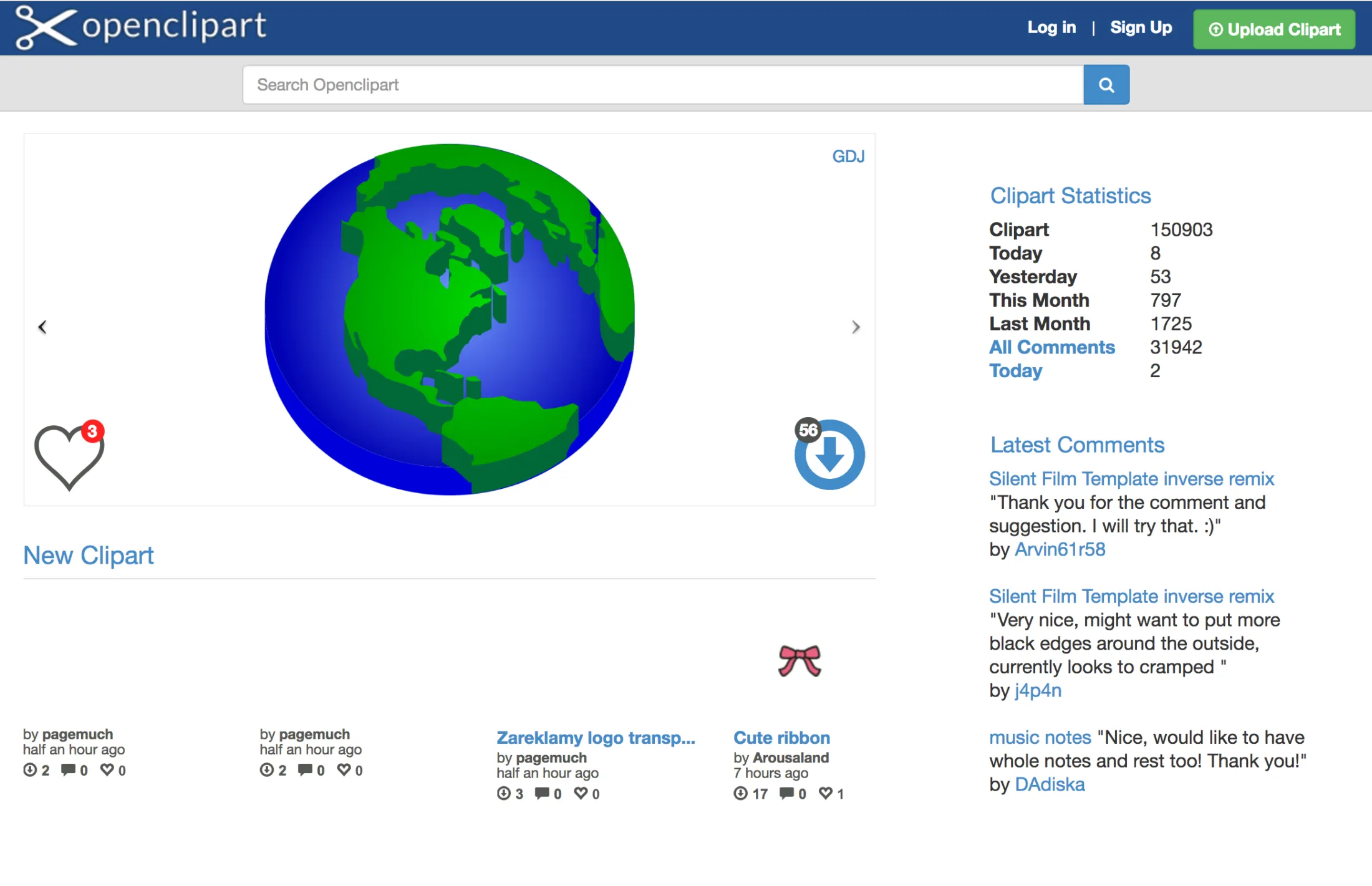
Task: Open search with the magnifier icon
Action: pos(1106,84)
